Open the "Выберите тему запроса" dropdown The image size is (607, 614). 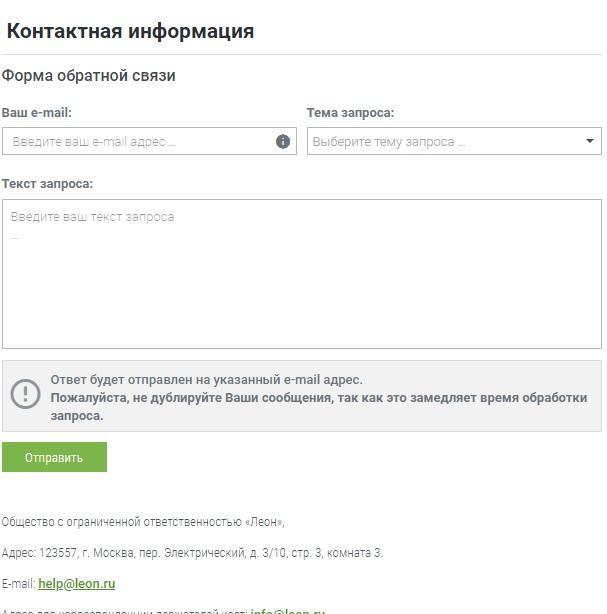444,142
